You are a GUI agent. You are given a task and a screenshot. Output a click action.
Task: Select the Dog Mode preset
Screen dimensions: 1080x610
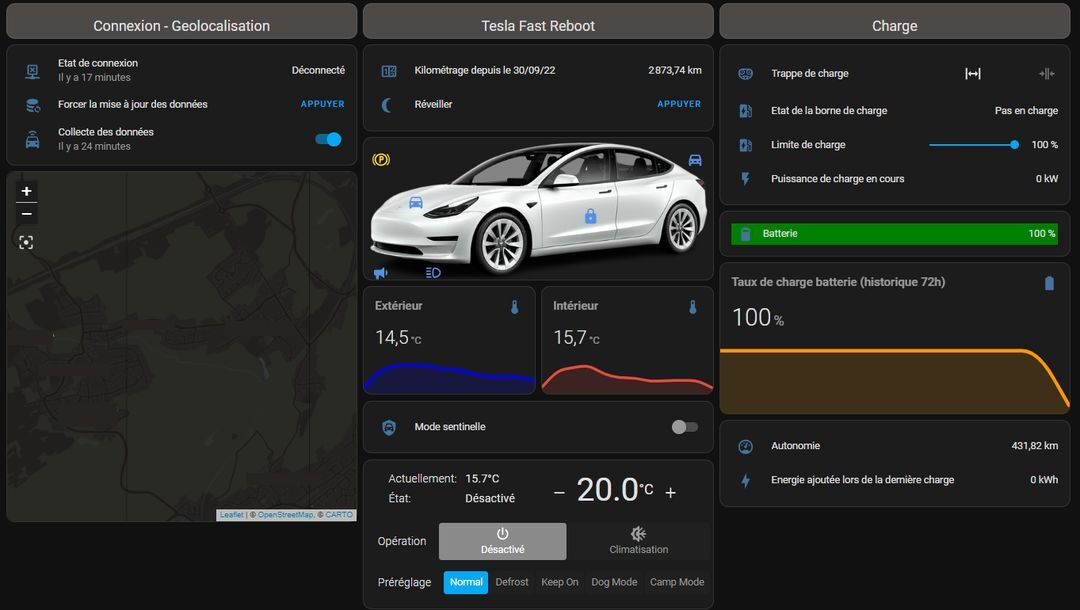614,582
